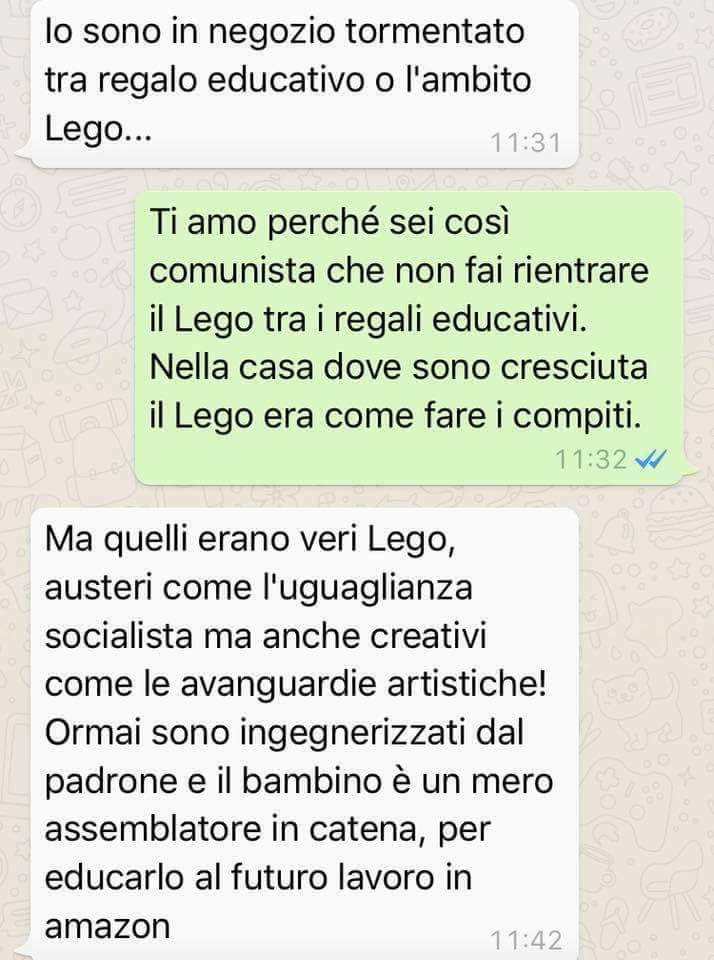
Task: Tap the 11:31 timestamp on first message
Action: [x=525, y=143]
